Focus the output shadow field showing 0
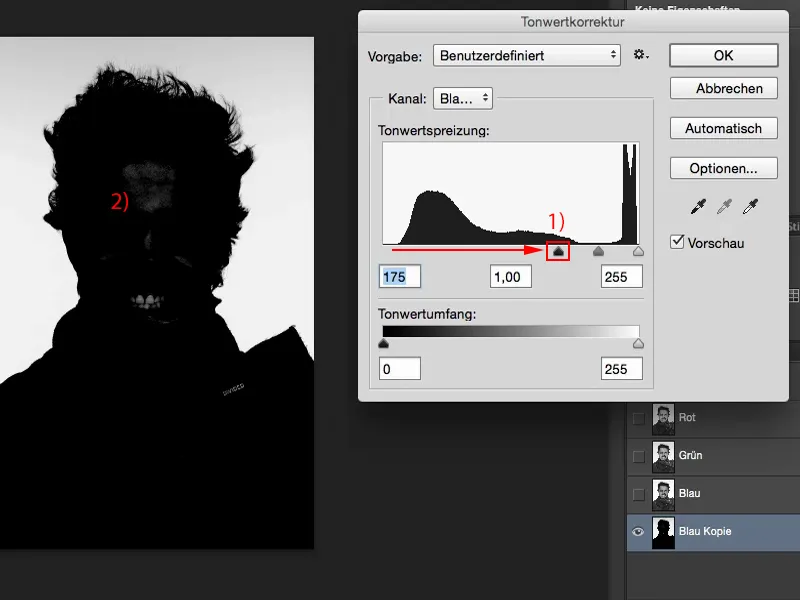The image size is (800, 600). (x=400, y=368)
